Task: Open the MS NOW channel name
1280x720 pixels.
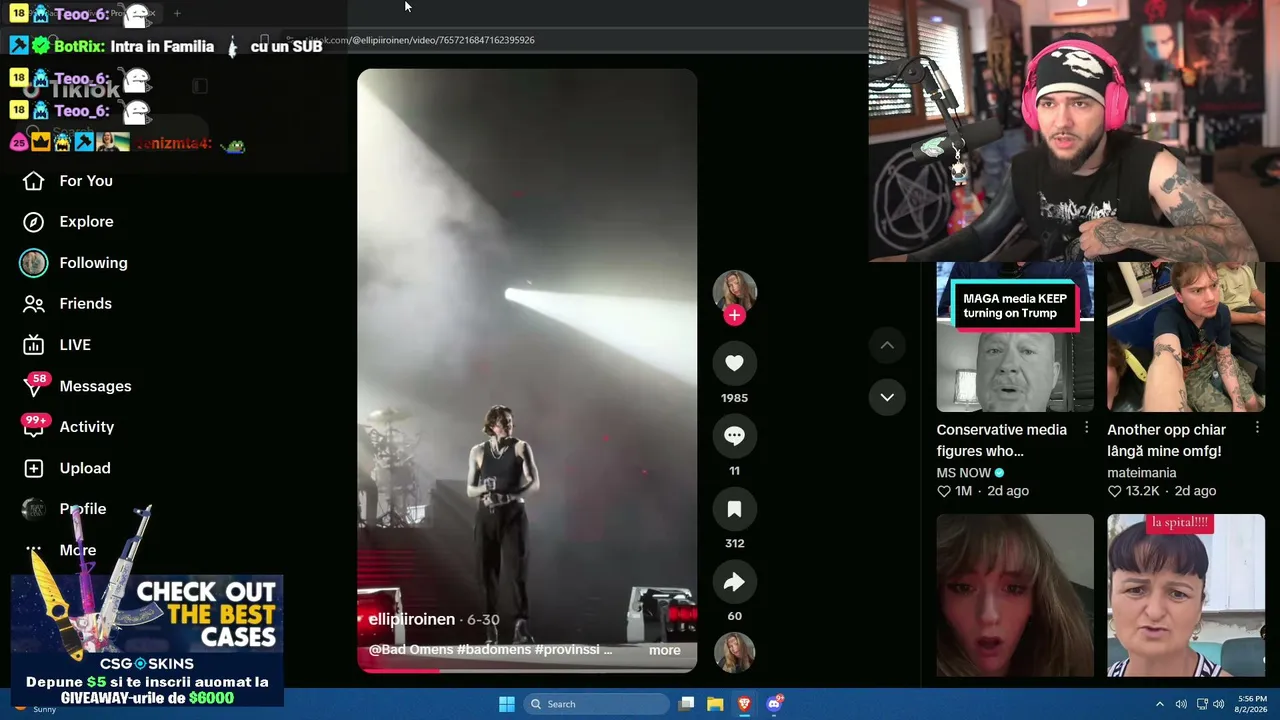Action: point(964,473)
